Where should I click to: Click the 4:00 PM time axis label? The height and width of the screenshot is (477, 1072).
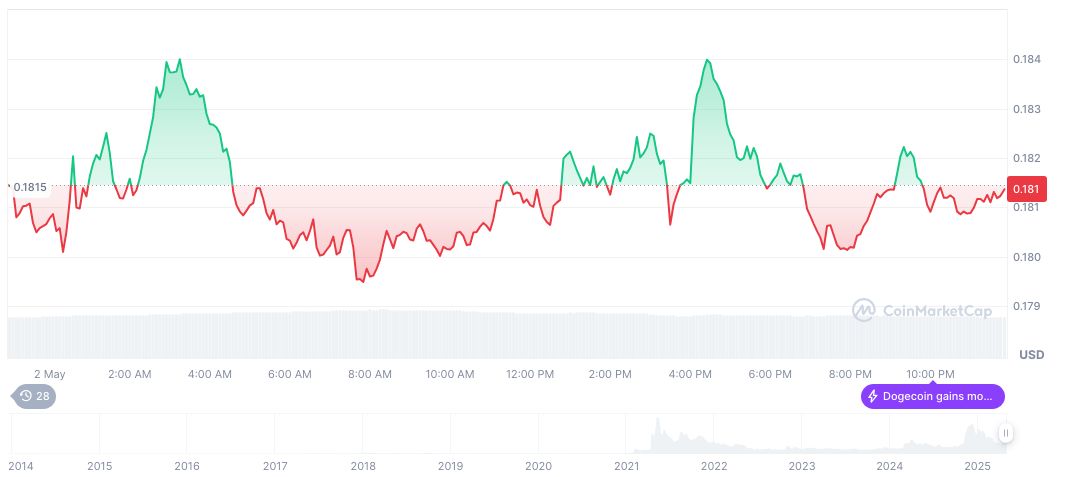[690, 374]
